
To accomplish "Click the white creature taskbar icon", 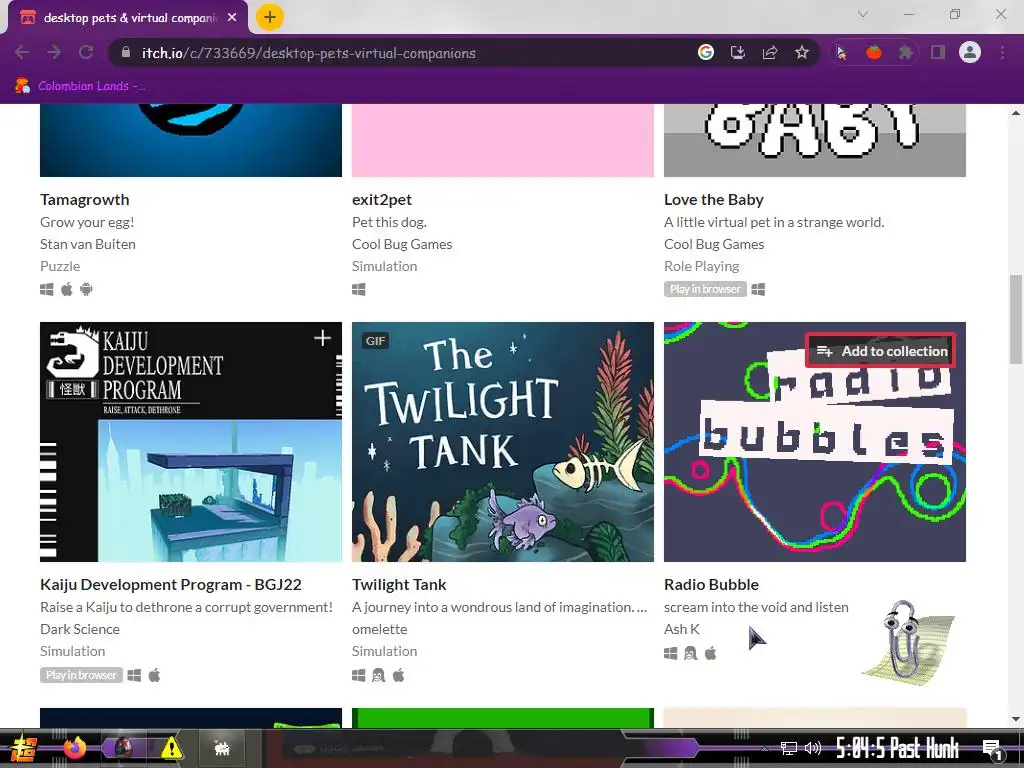I will click(222, 748).
